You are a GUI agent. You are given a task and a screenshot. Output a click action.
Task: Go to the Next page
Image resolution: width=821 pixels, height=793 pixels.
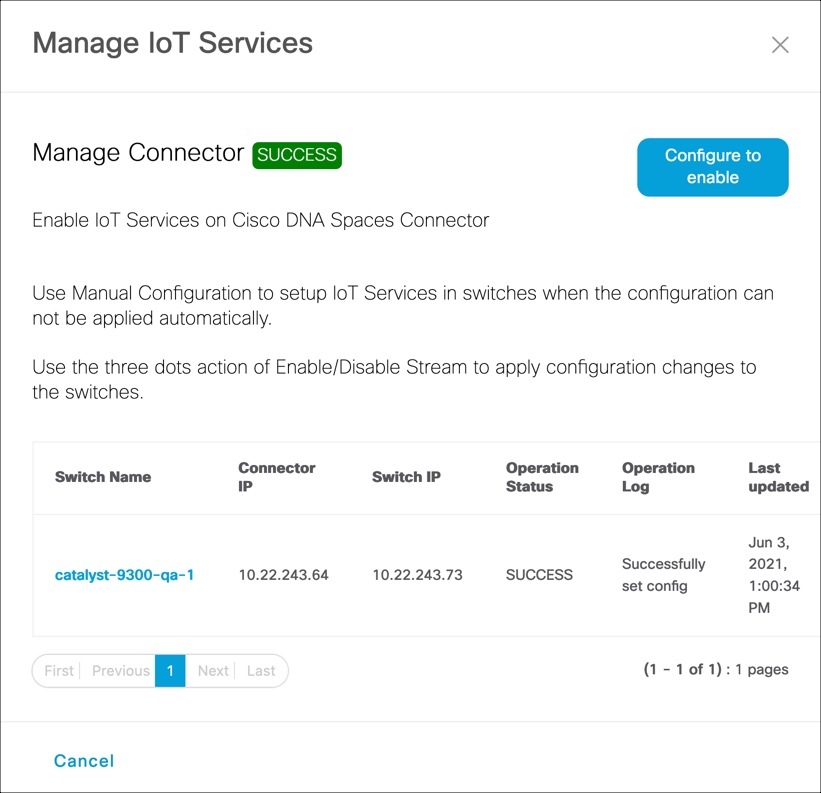pos(213,671)
